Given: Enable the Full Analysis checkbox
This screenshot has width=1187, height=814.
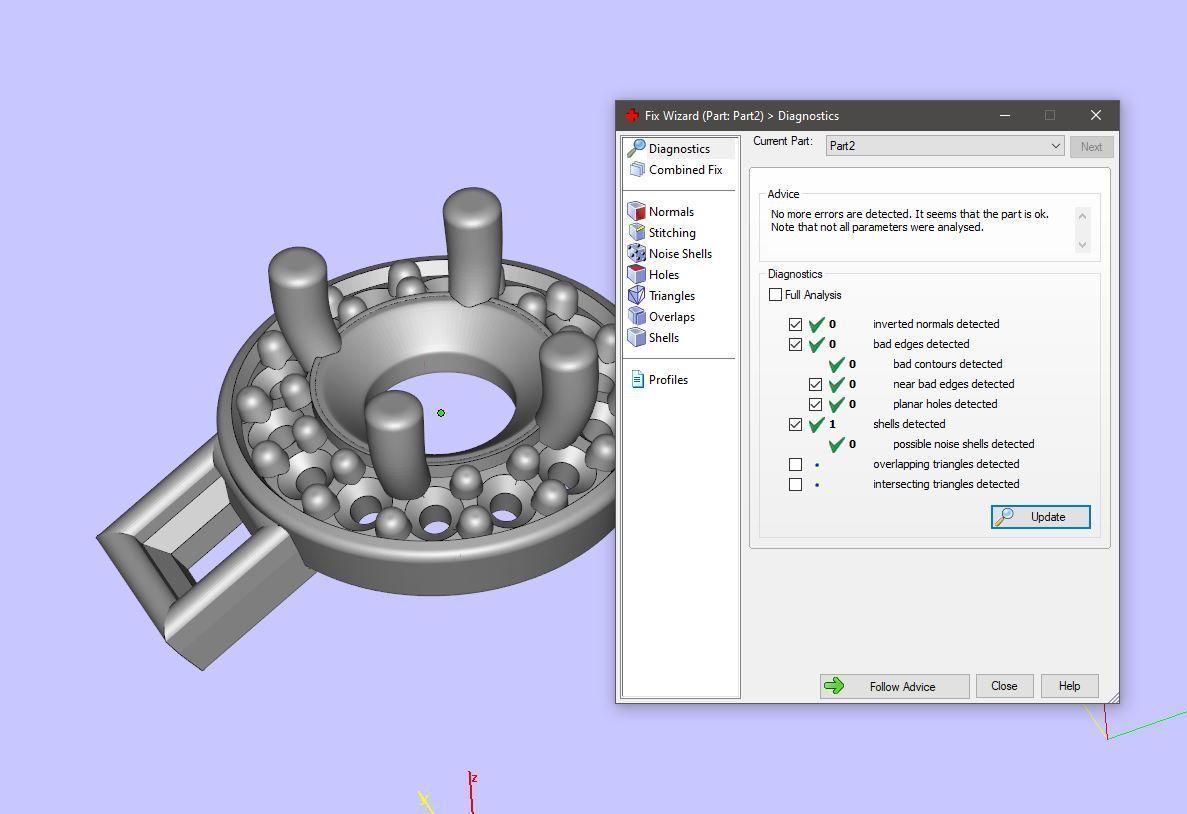Looking at the screenshot, I should 775,295.
